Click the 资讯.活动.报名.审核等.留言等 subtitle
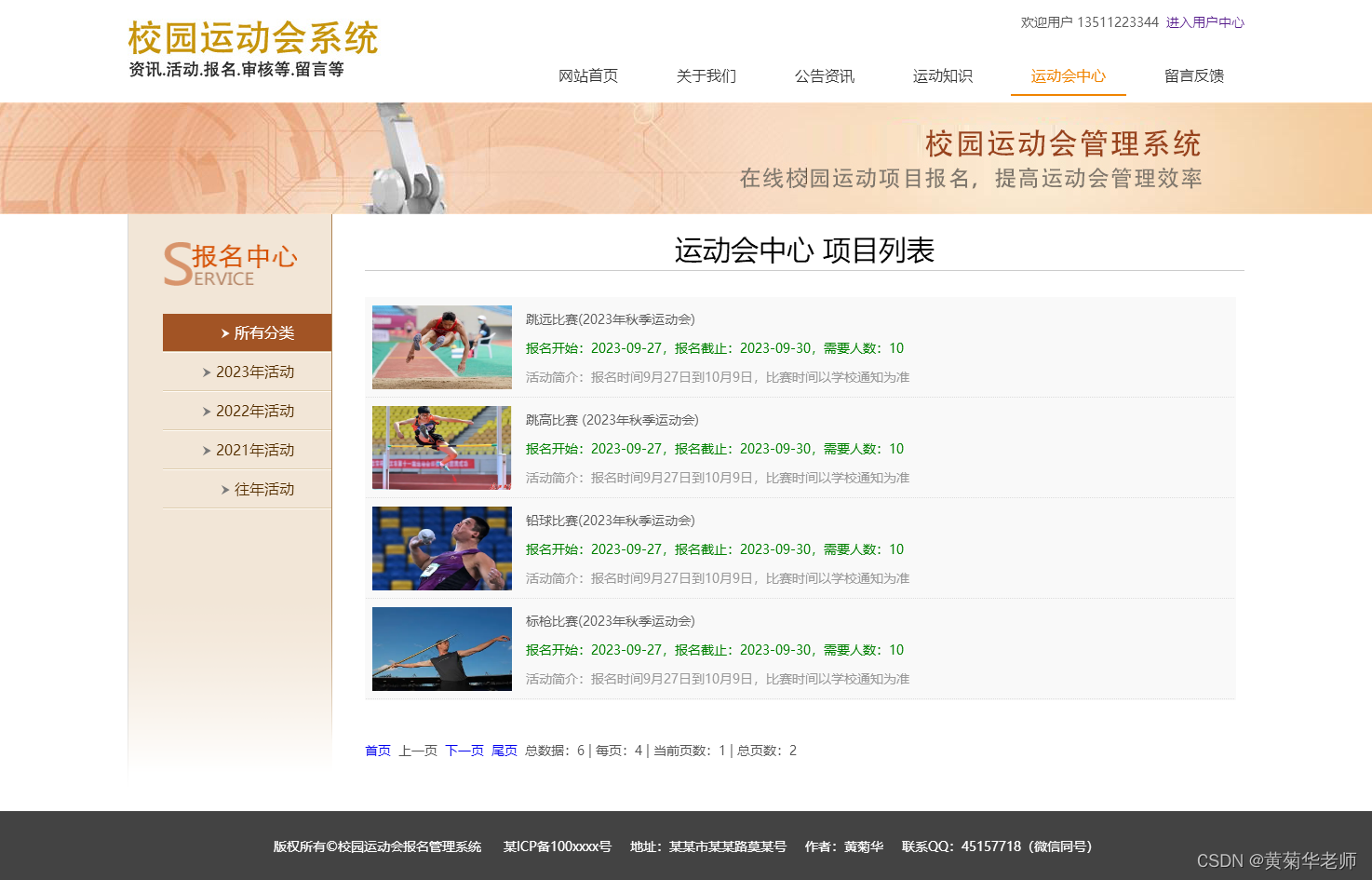 236,70
